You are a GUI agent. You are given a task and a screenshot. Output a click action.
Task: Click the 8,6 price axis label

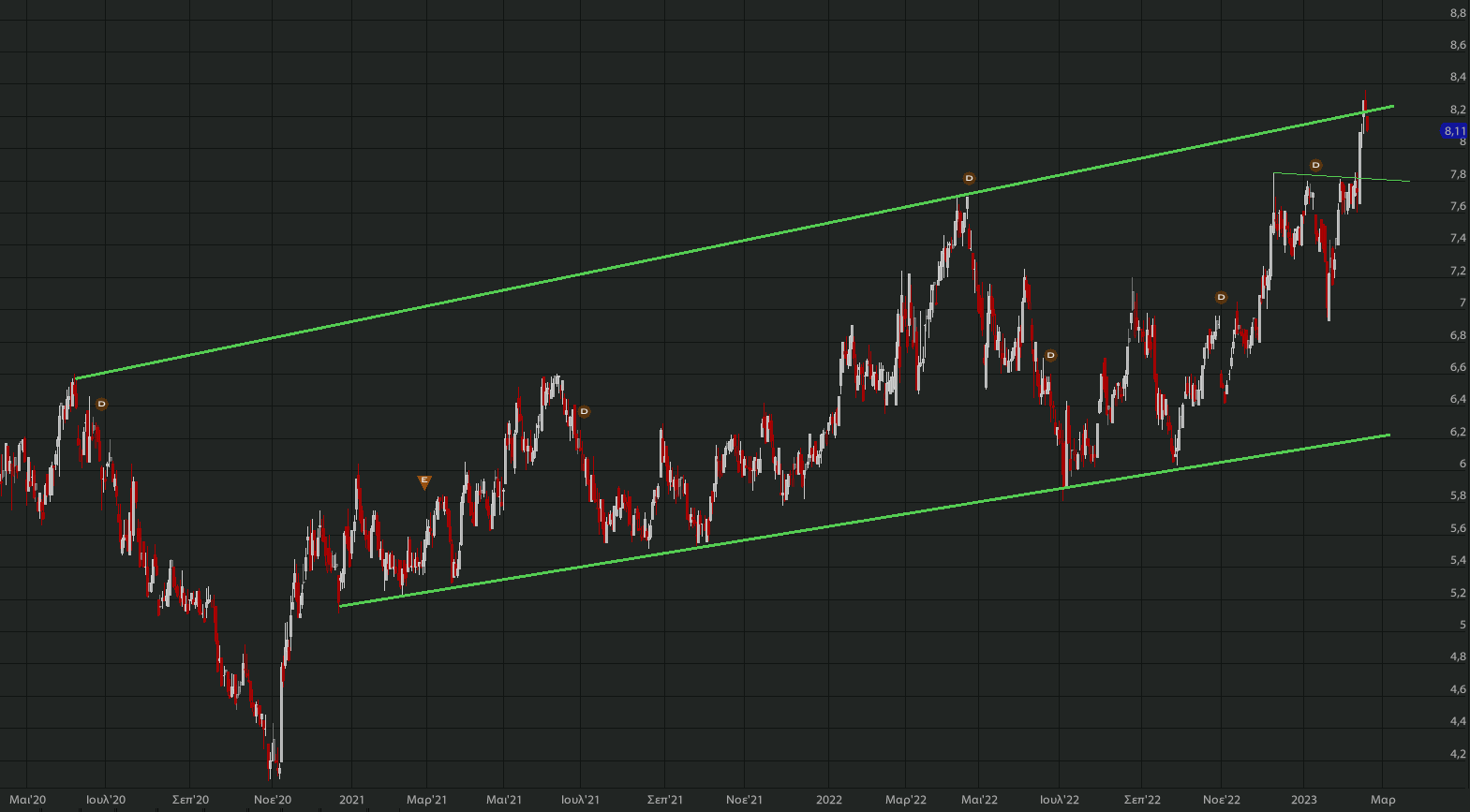pos(1458,45)
